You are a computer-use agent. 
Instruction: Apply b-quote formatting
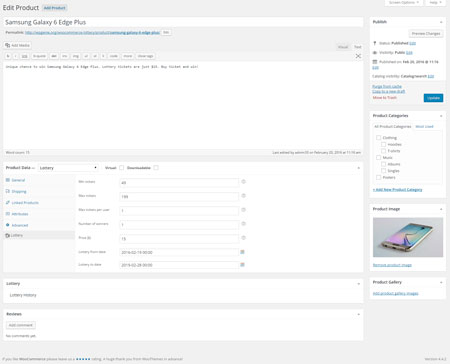[39, 56]
